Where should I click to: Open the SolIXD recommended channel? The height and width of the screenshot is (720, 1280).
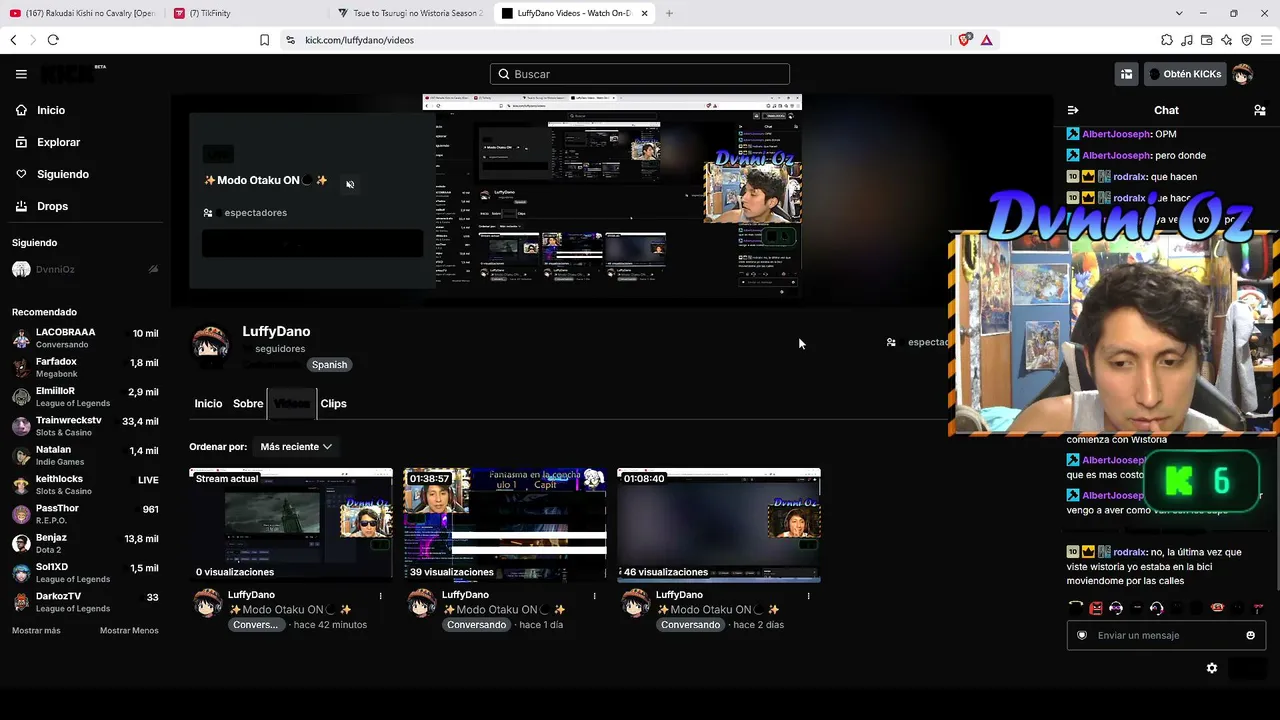[85, 573]
